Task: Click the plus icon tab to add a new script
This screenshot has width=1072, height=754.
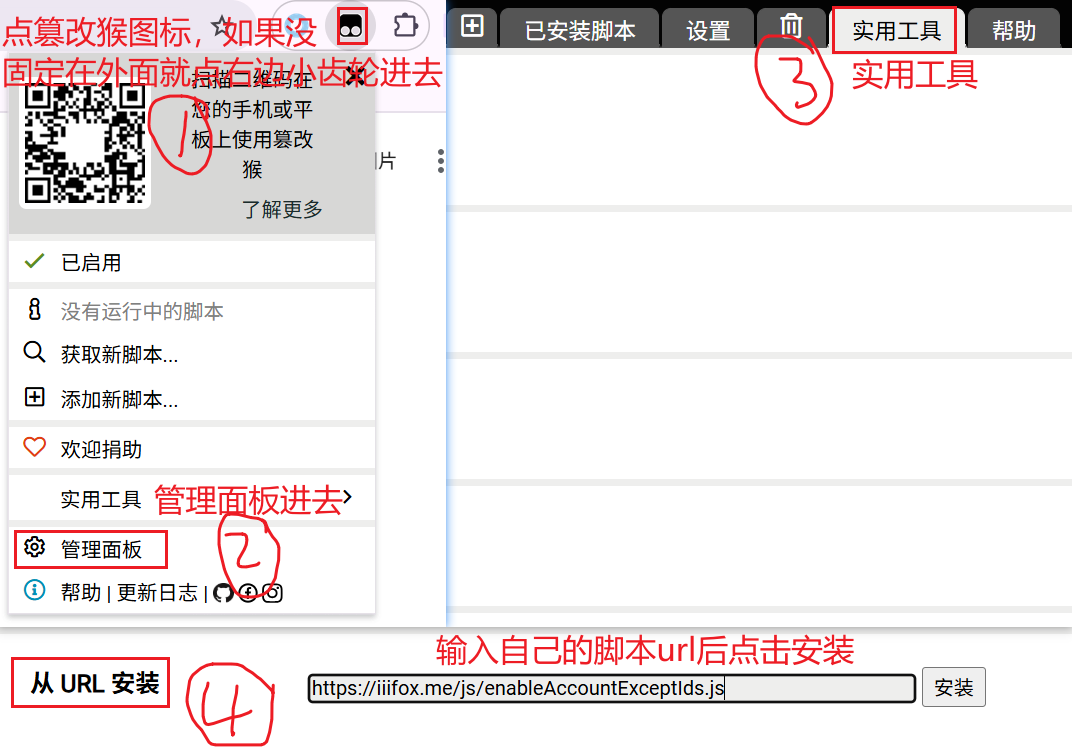Action: pyautogui.click(x=472, y=27)
